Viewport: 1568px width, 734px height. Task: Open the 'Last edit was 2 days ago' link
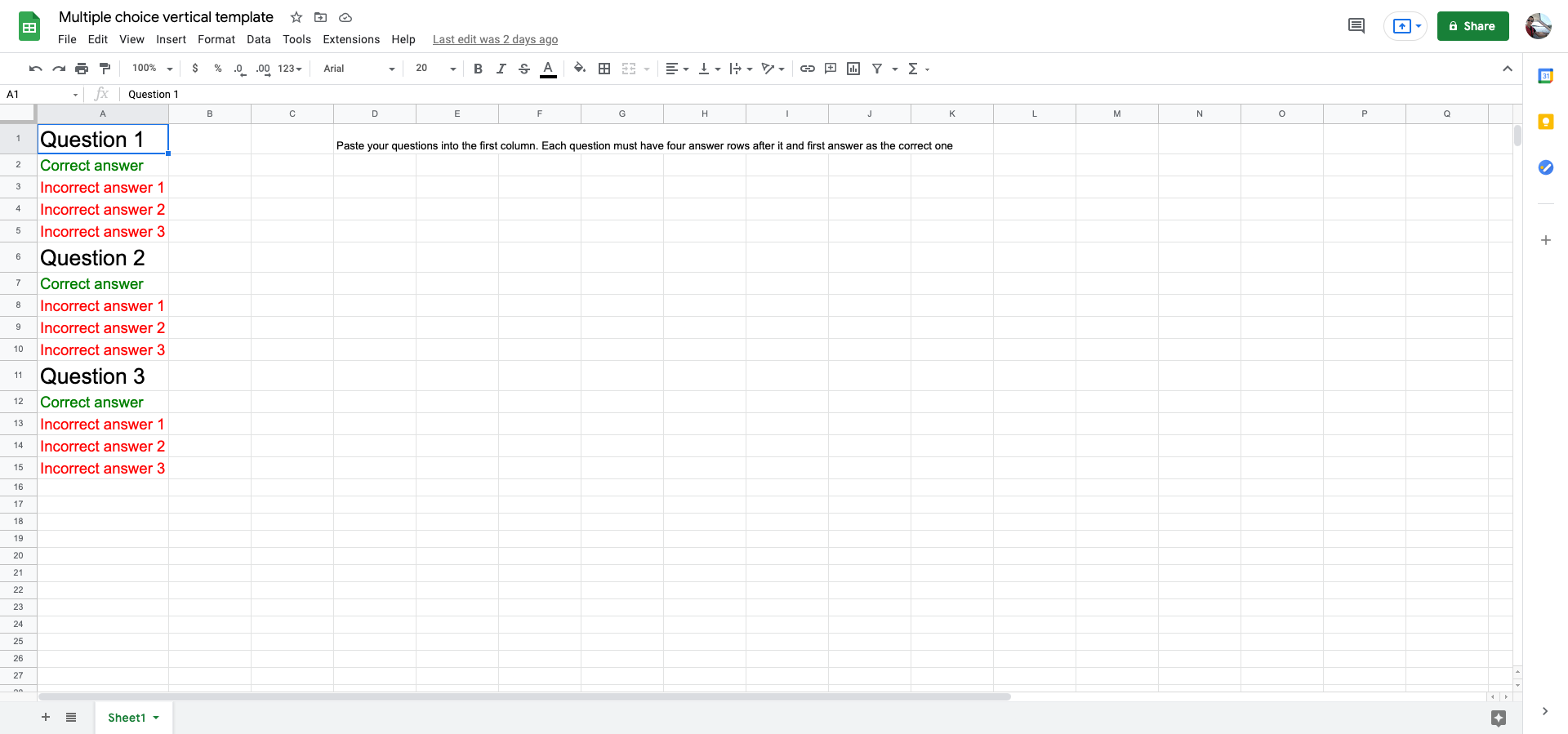pyautogui.click(x=495, y=39)
